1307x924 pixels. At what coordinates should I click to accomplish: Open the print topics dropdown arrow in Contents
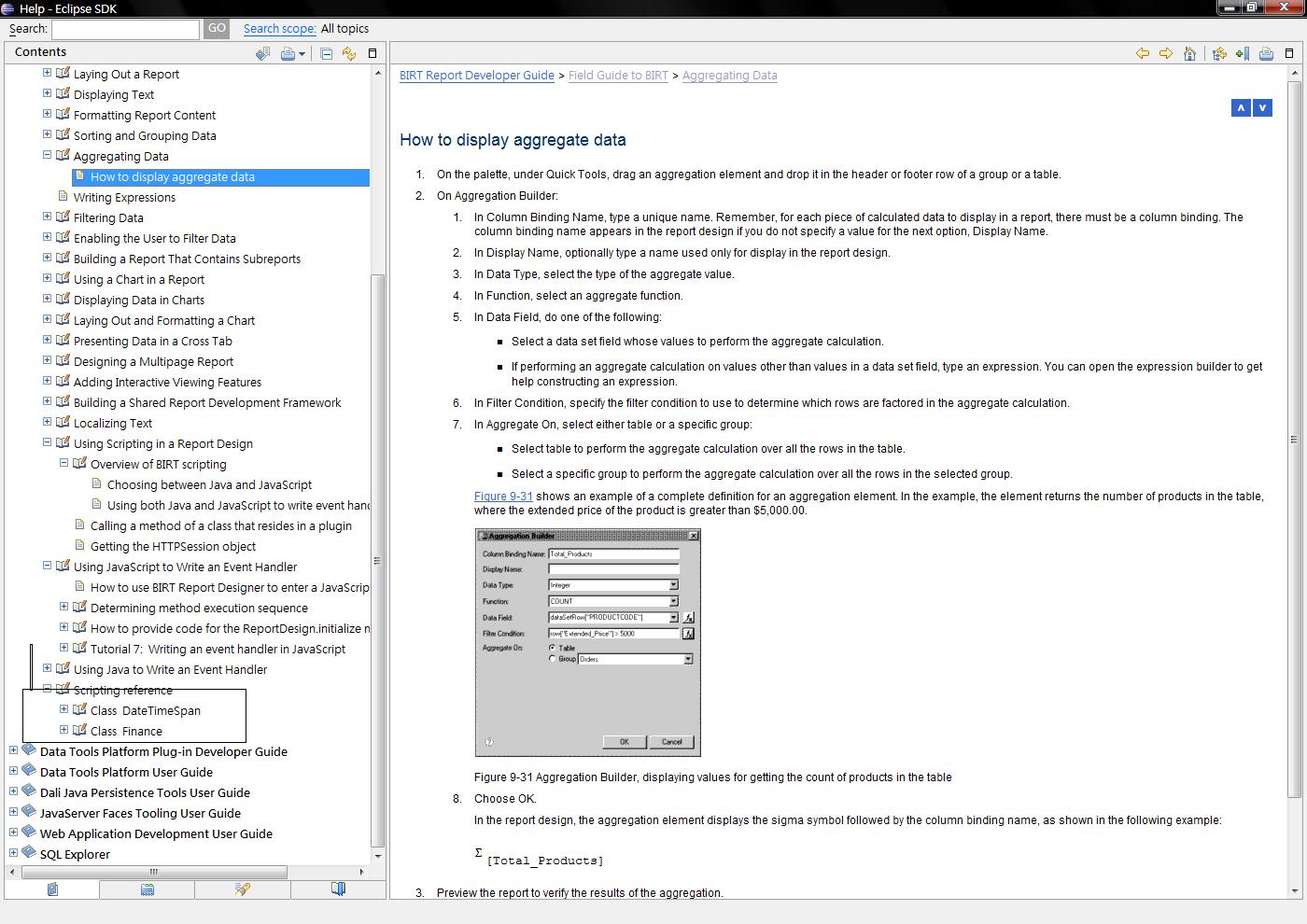302,55
